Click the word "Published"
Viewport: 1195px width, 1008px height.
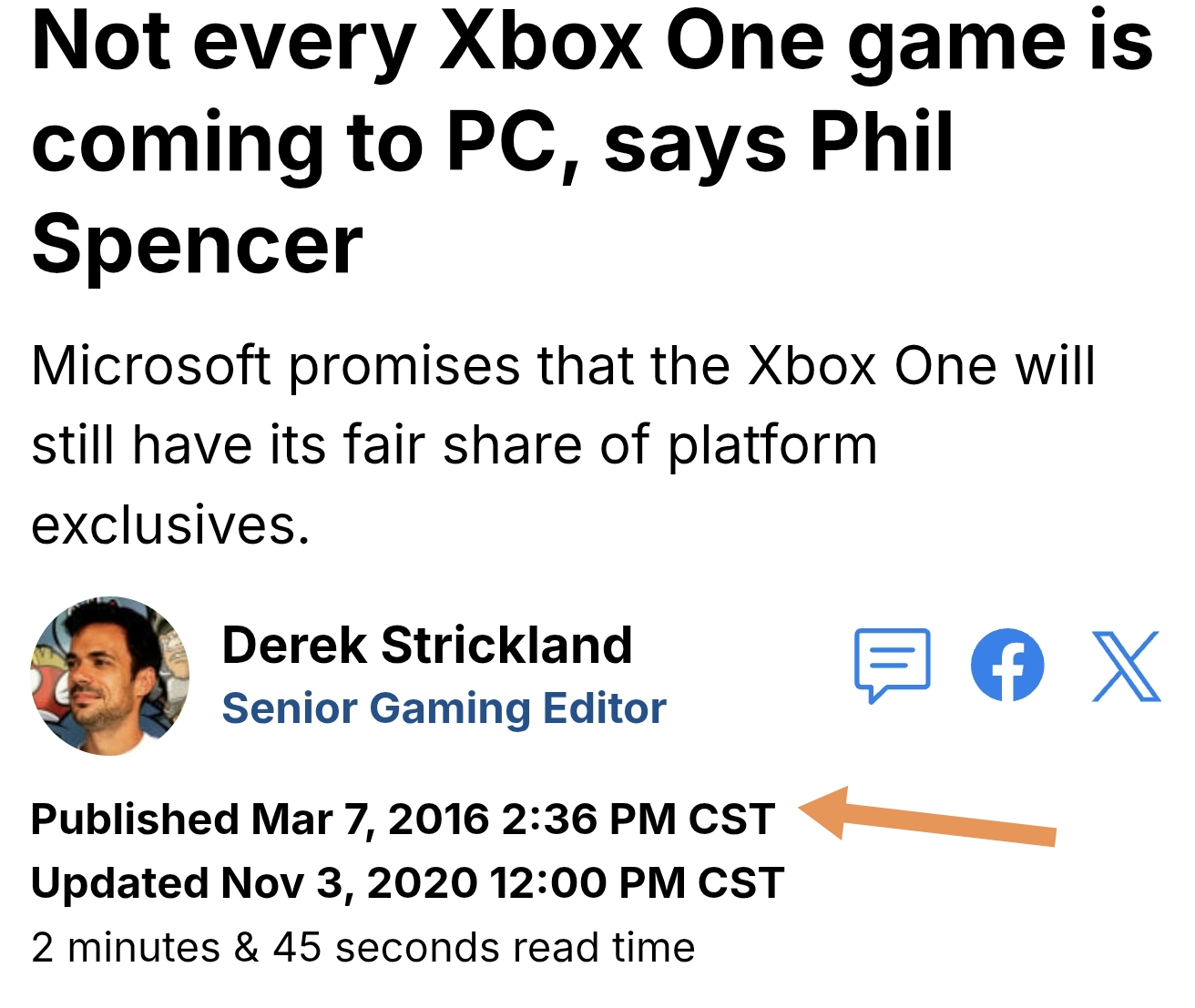click(x=134, y=819)
